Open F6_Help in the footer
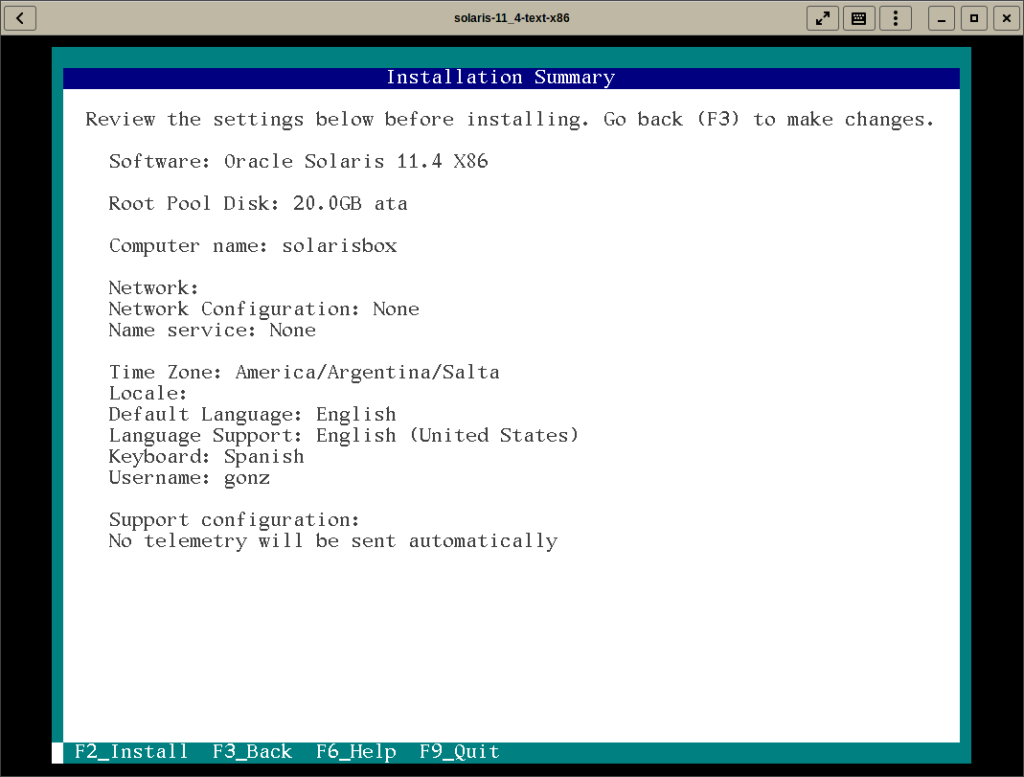 click(356, 752)
